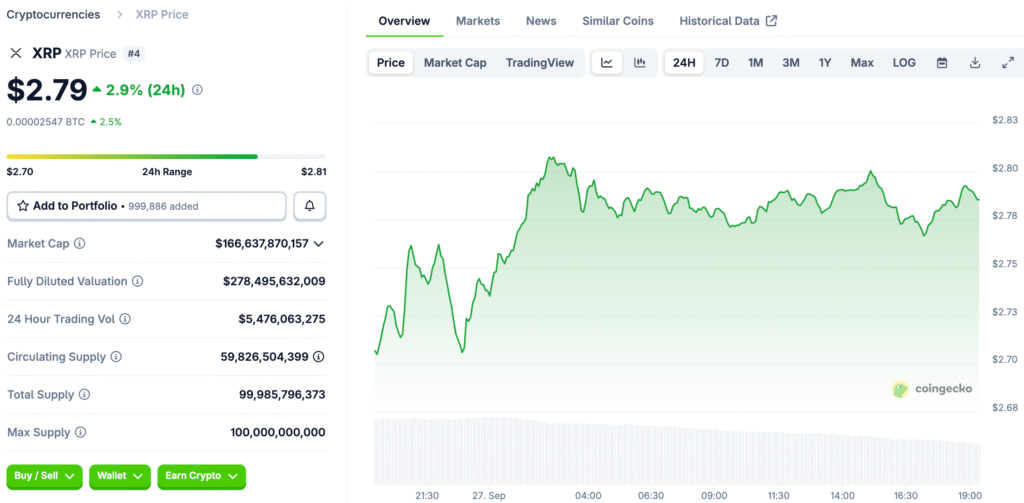Image resolution: width=1024 pixels, height=503 pixels.
Task: Select the 24H time range
Action: pyautogui.click(x=684, y=63)
